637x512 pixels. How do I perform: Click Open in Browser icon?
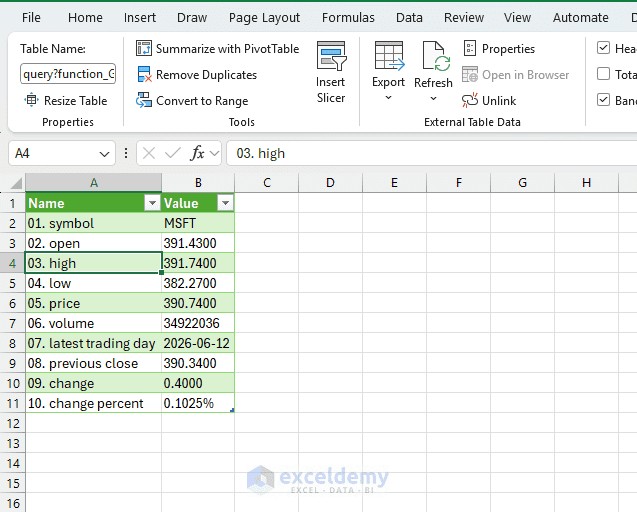470,75
